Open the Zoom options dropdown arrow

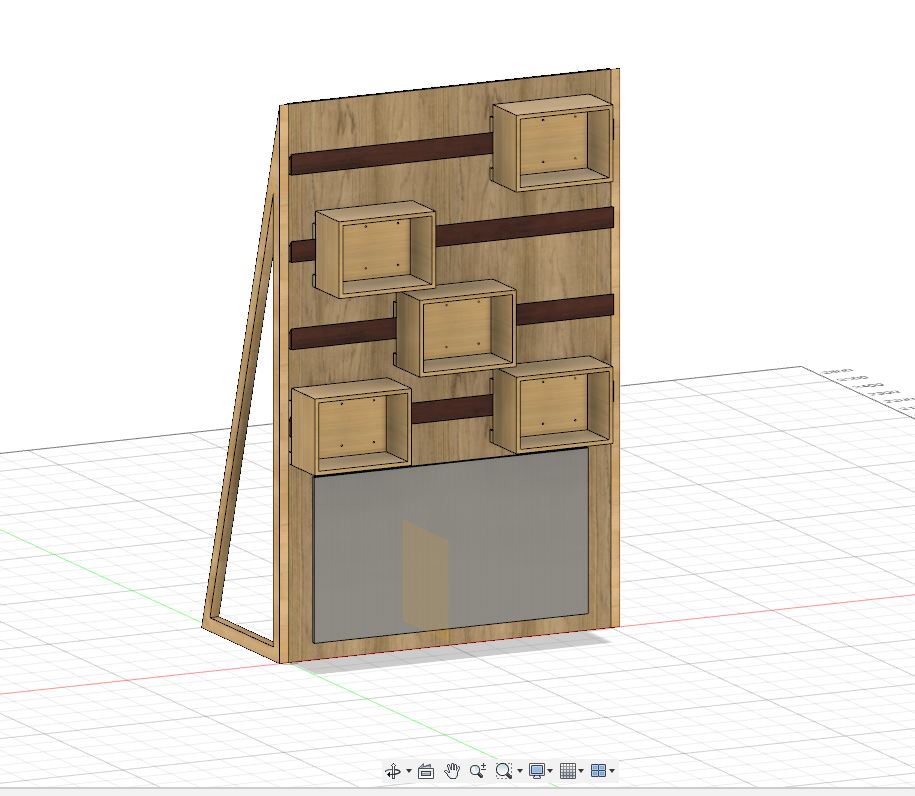click(519, 771)
